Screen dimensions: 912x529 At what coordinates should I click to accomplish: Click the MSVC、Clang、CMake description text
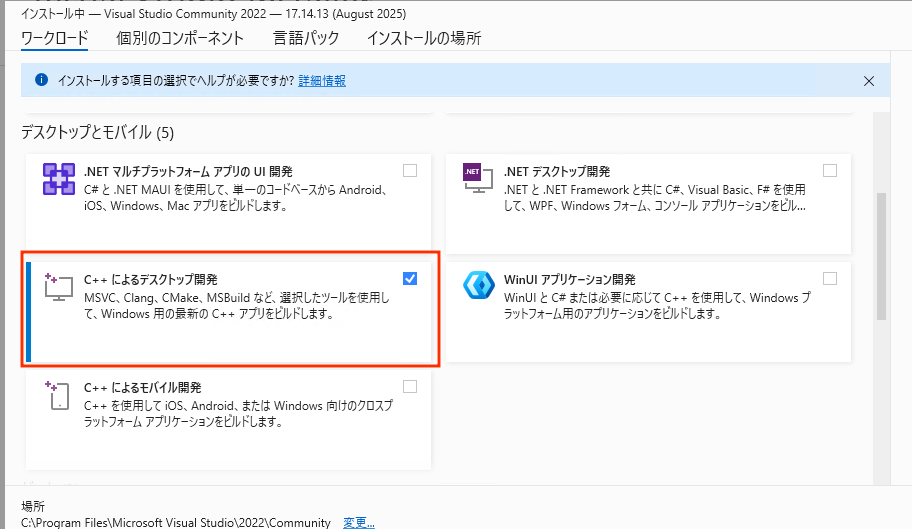click(x=237, y=306)
